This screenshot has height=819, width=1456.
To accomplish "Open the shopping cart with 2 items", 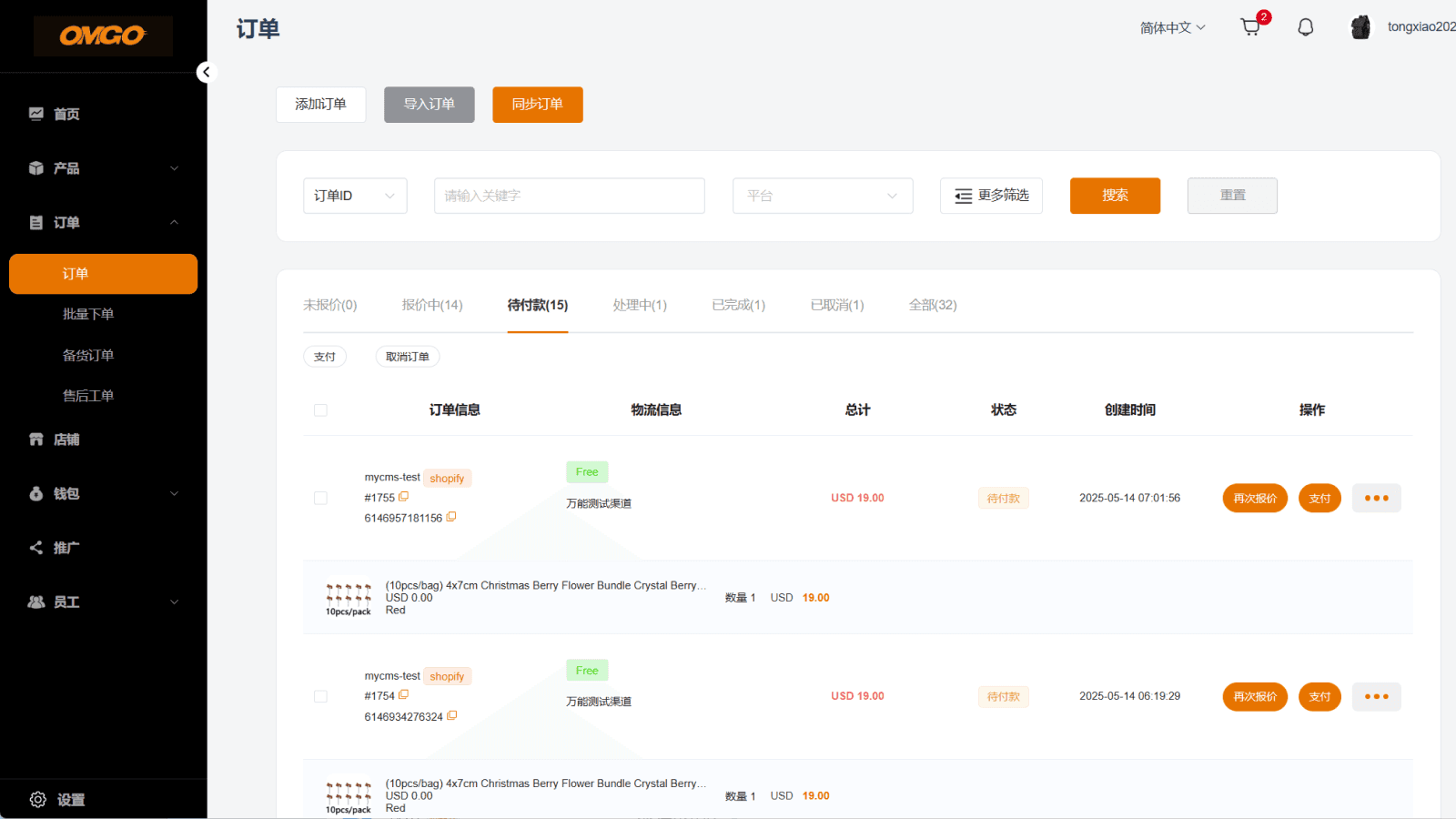I will 1249,26.
